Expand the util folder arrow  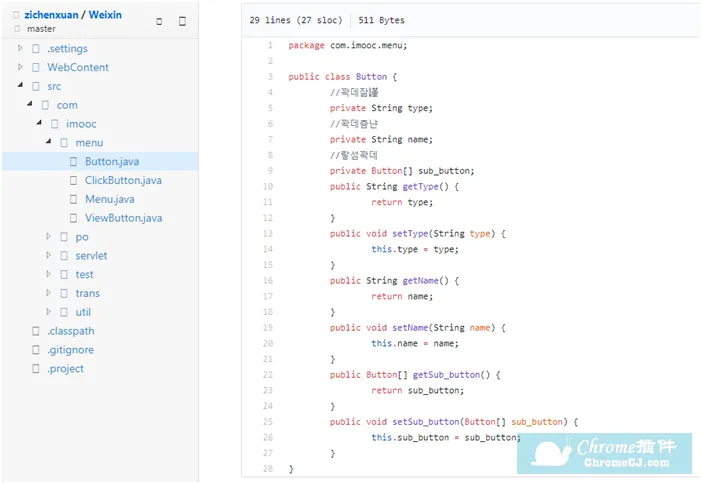click(x=48, y=311)
